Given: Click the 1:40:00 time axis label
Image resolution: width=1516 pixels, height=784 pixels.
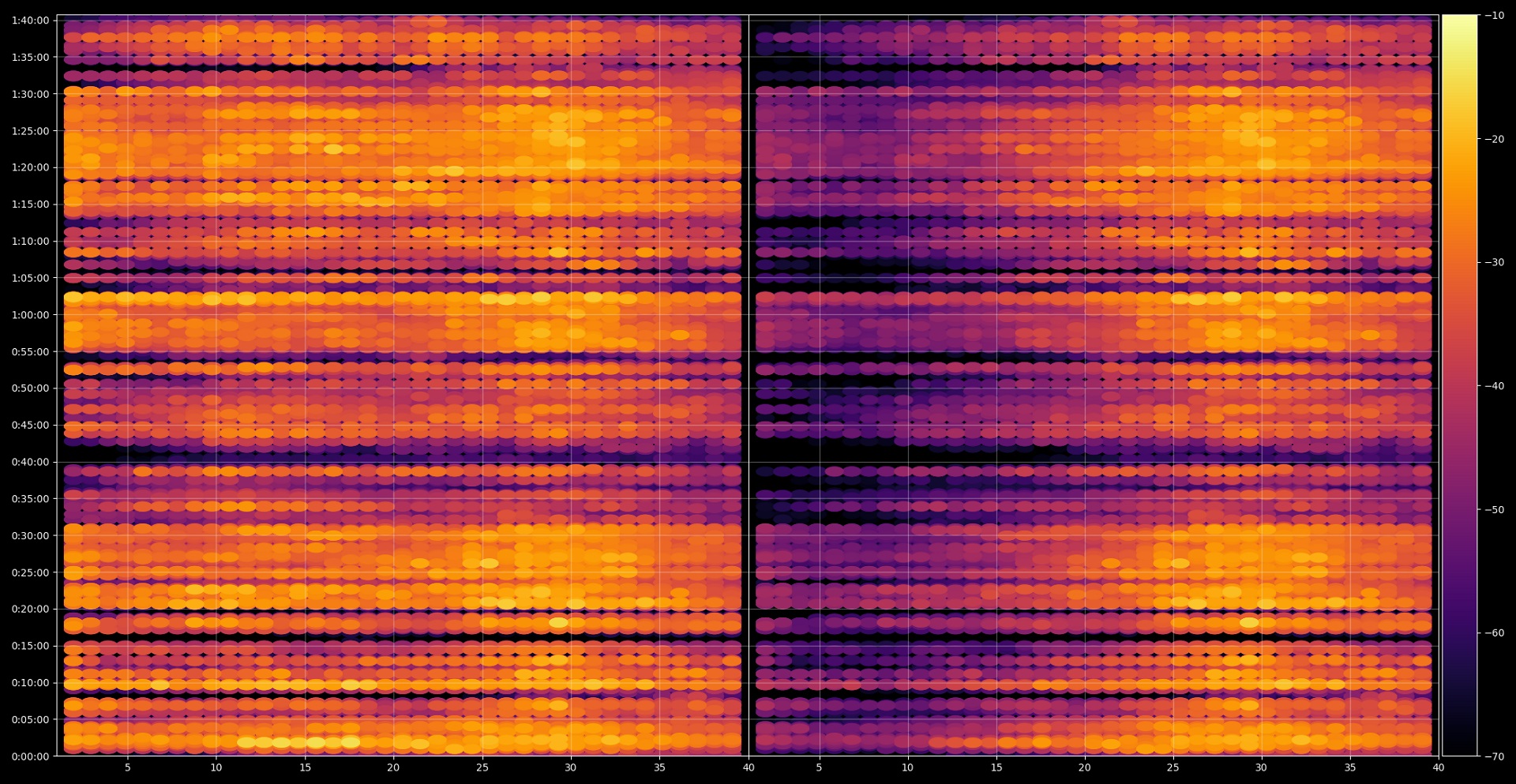Looking at the screenshot, I should (x=30, y=21).
